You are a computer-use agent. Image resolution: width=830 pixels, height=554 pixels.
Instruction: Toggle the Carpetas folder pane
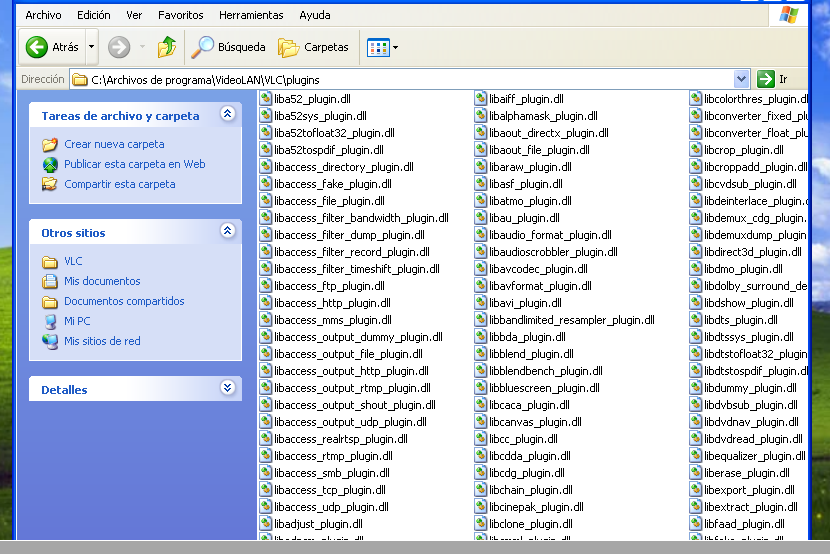point(313,47)
